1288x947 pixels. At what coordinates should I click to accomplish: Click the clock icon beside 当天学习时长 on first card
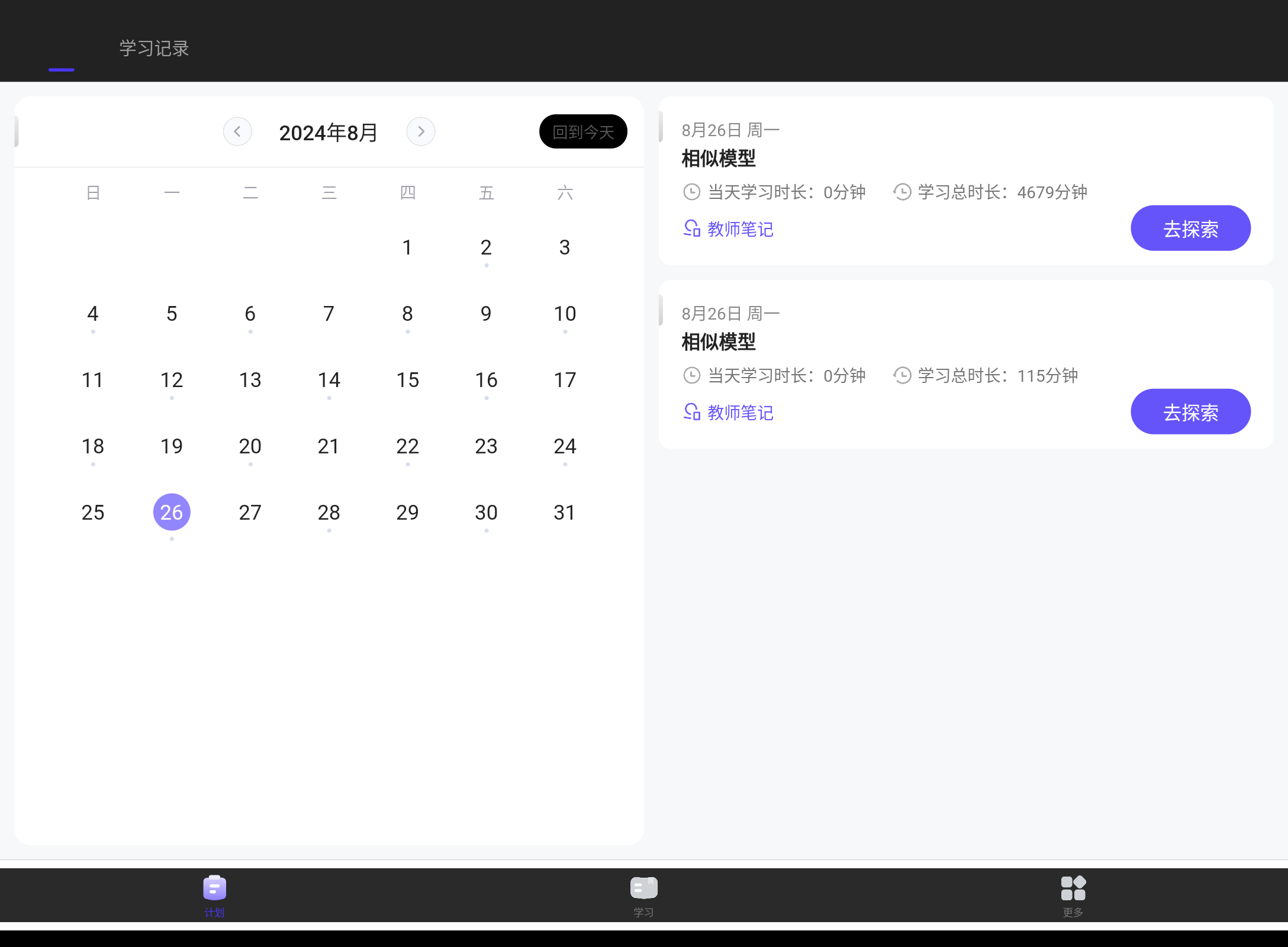pyautogui.click(x=691, y=192)
